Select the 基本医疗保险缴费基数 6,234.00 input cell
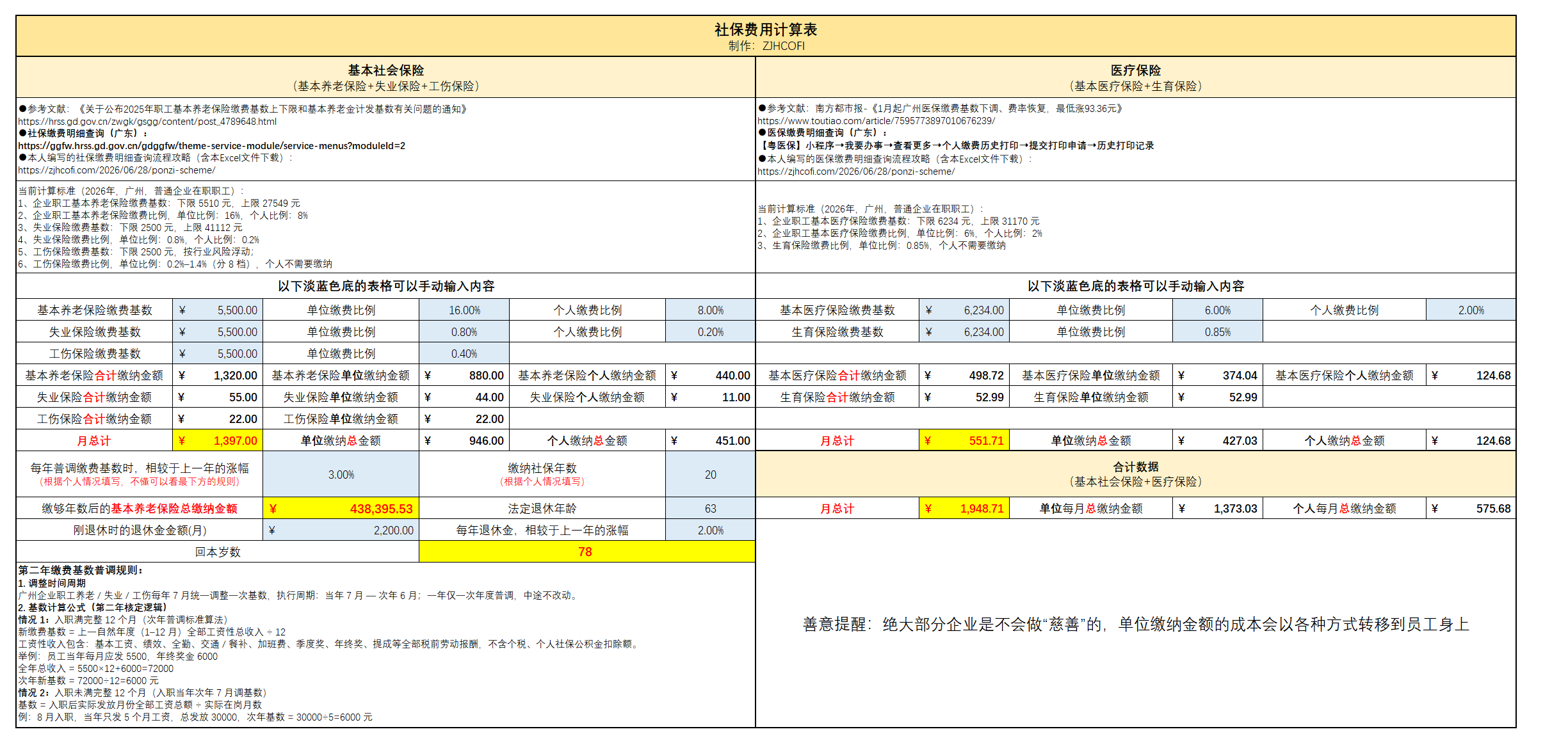Viewport: 1568px width, 743px height. (964, 310)
